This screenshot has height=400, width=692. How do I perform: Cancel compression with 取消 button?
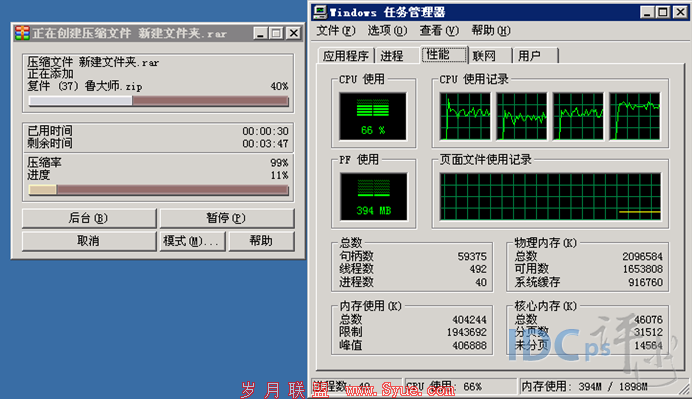(89, 241)
